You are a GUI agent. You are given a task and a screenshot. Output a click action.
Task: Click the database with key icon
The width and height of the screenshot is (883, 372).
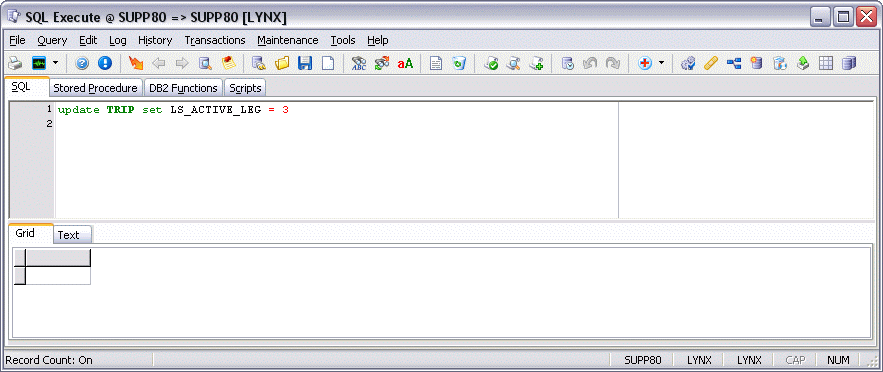coord(258,64)
